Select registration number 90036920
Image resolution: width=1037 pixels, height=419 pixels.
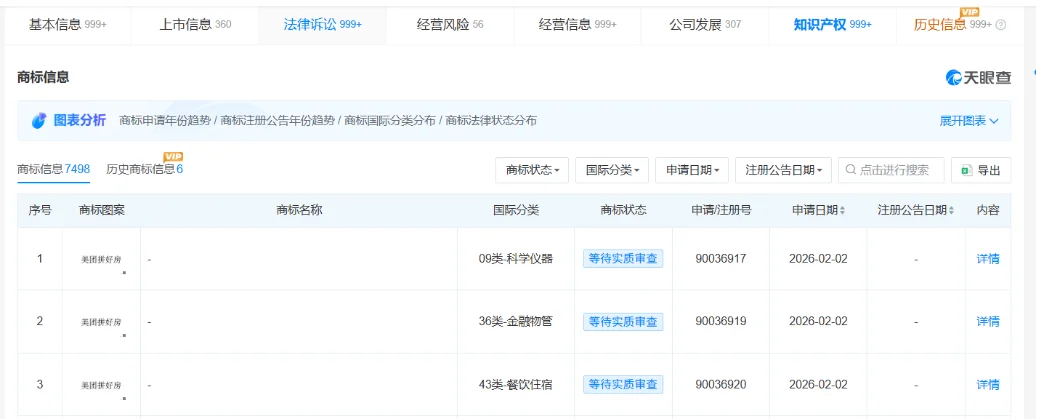tap(721, 385)
